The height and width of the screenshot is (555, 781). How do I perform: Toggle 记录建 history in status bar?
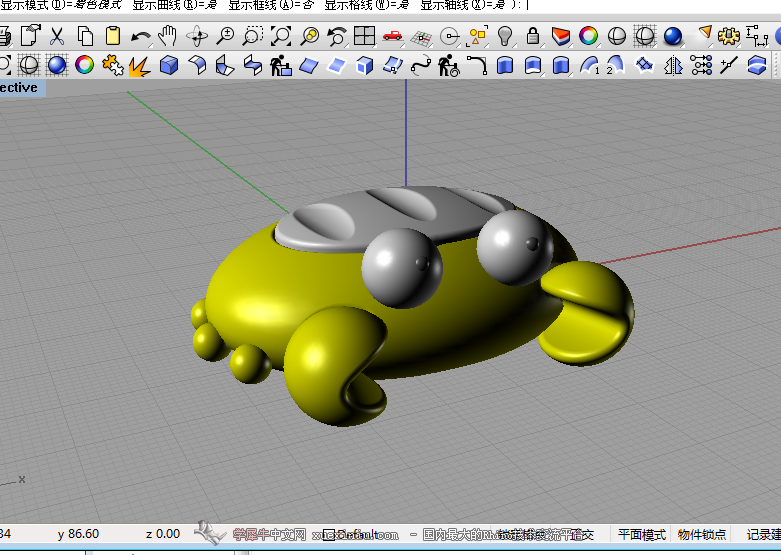click(763, 535)
